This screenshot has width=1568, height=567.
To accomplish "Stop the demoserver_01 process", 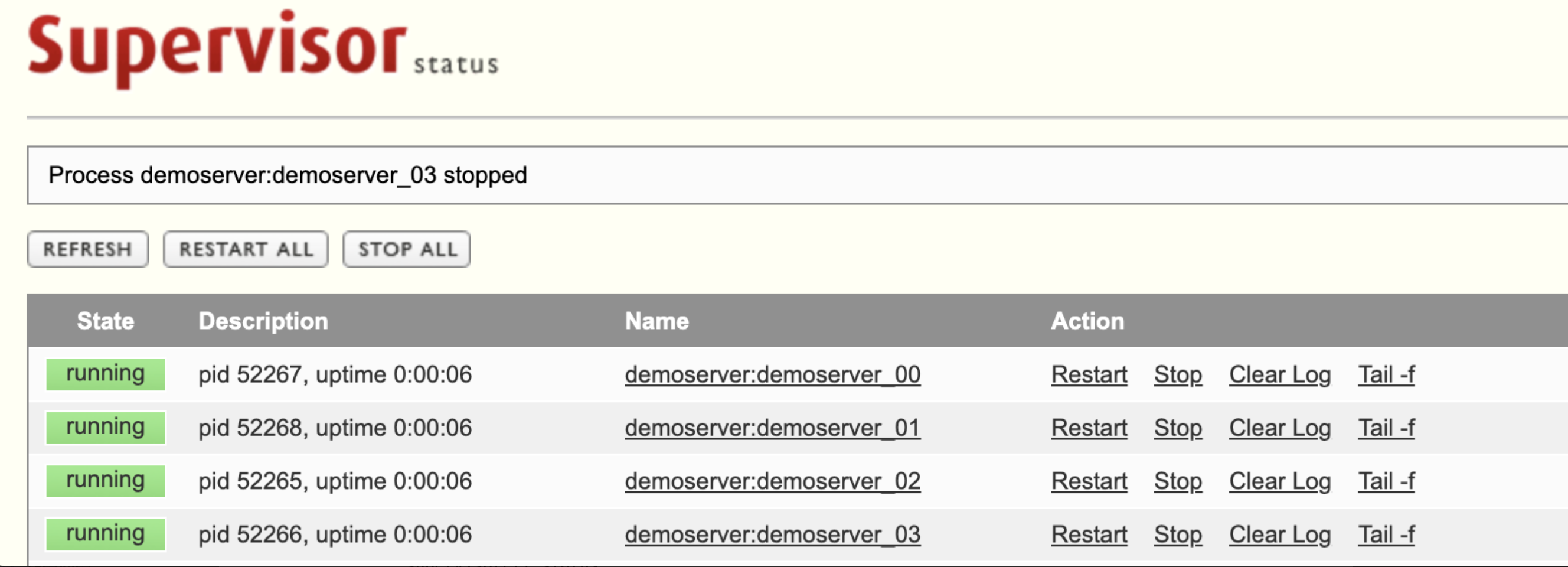I will pos(1178,428).
